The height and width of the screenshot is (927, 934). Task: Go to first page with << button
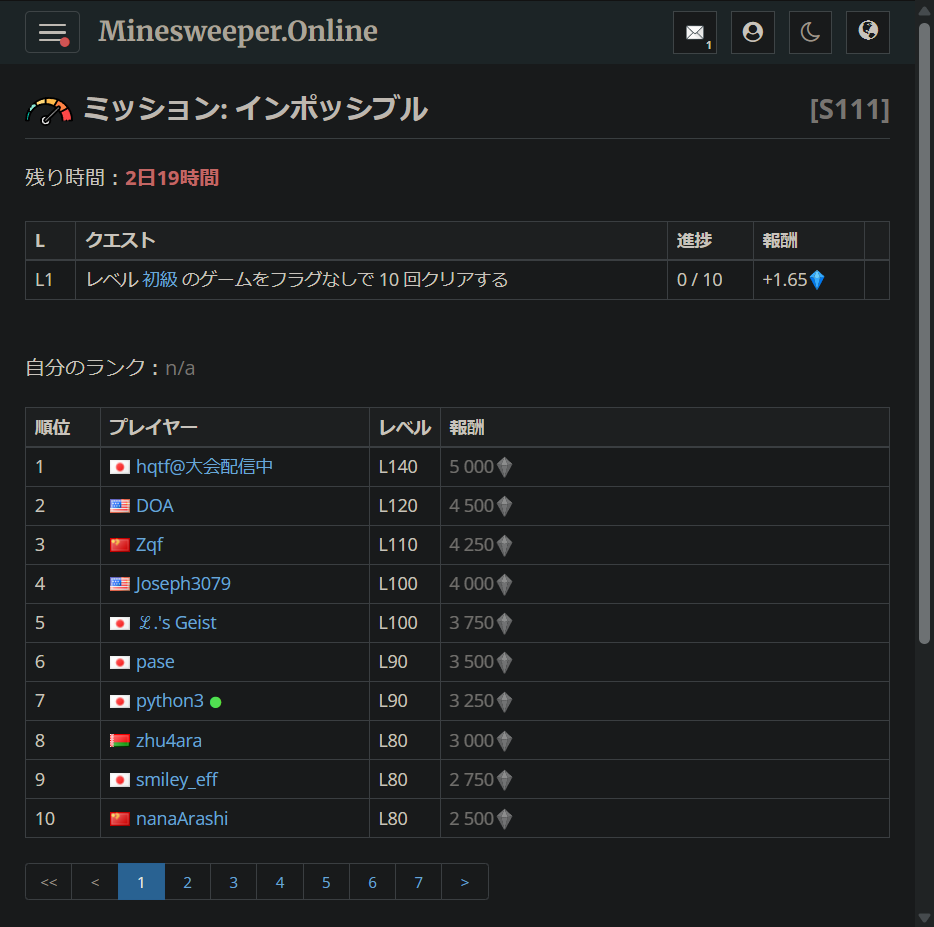pyautogui.click(x=49, y=882)
